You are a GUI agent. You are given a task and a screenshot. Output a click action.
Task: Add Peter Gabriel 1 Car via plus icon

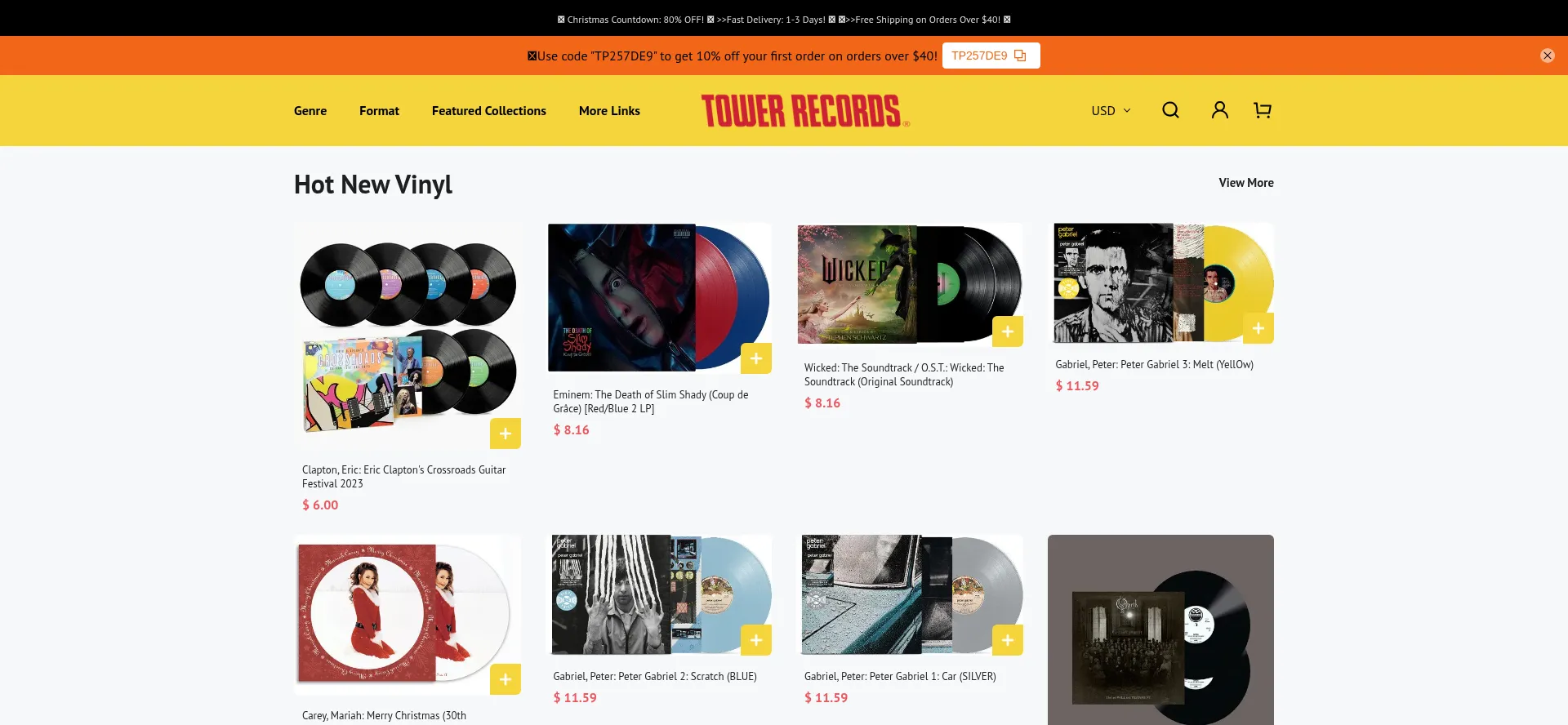(x=1008, y=640)
